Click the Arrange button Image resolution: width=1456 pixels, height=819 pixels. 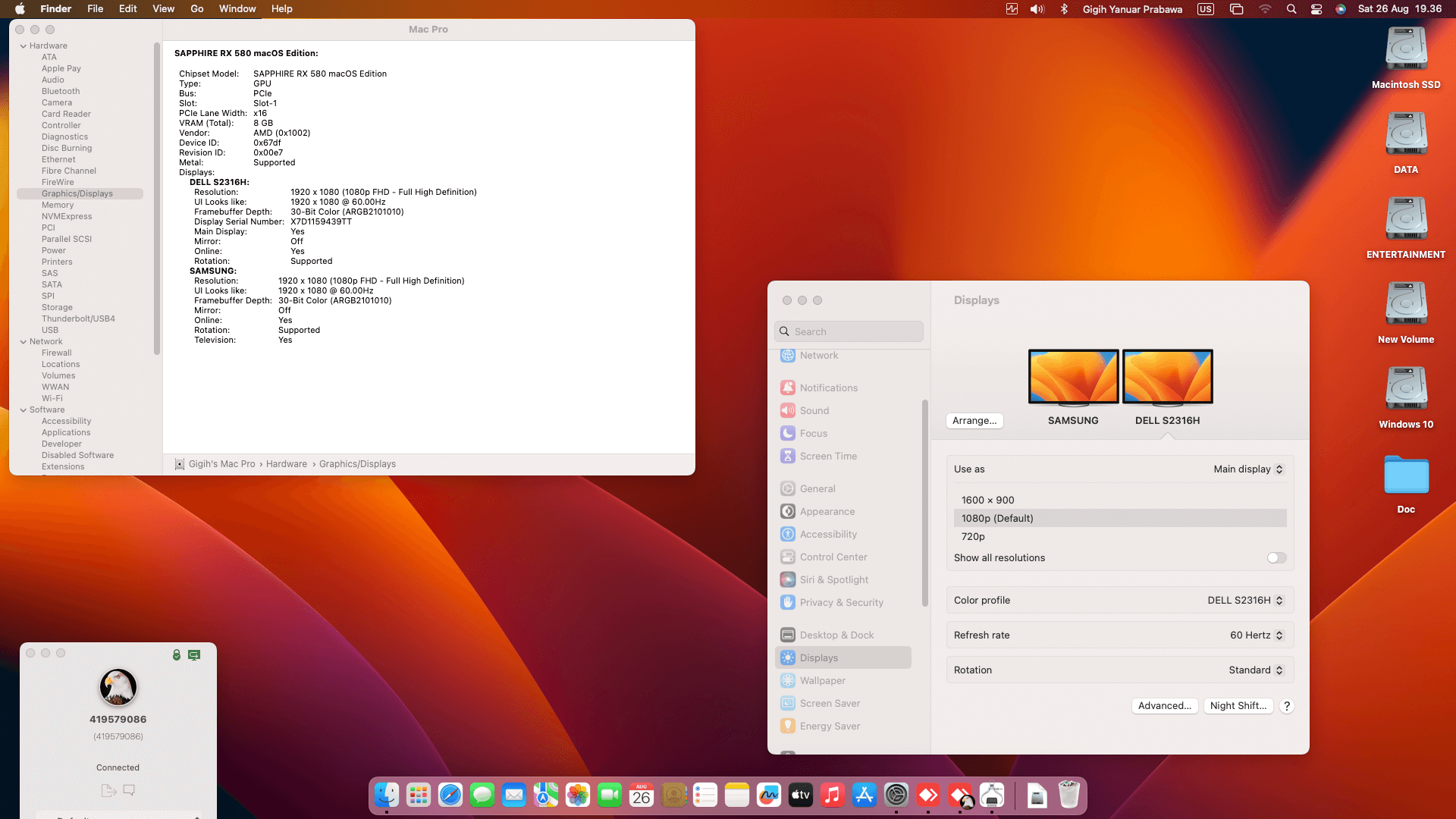click(x=974, y=420)
